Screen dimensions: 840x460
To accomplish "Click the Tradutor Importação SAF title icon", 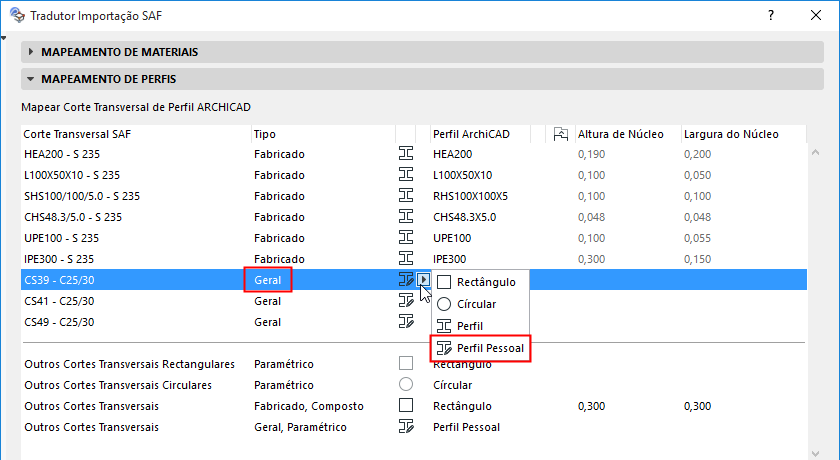I will coord(17,15).
